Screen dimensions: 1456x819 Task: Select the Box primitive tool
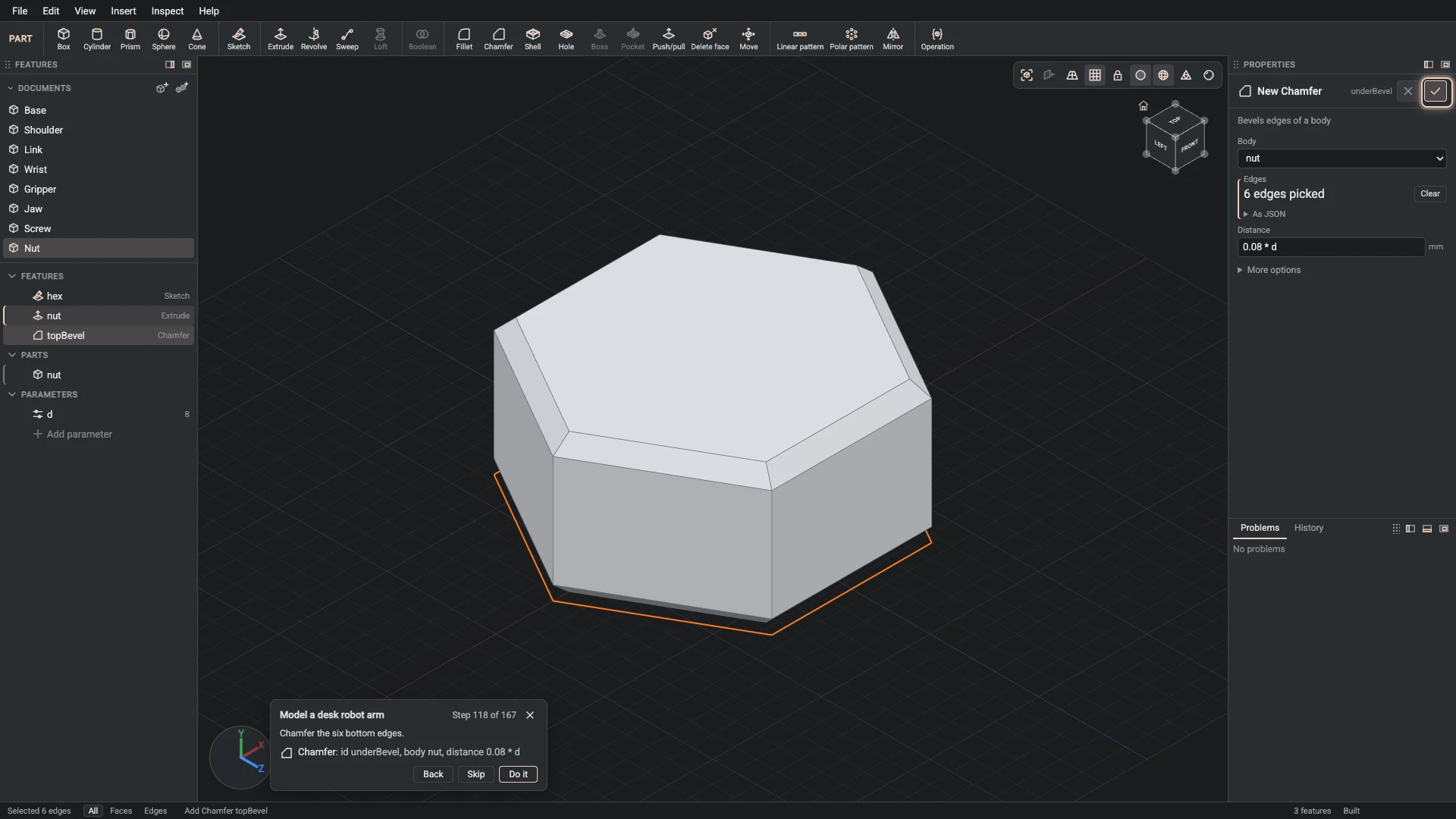coord(64,39)
